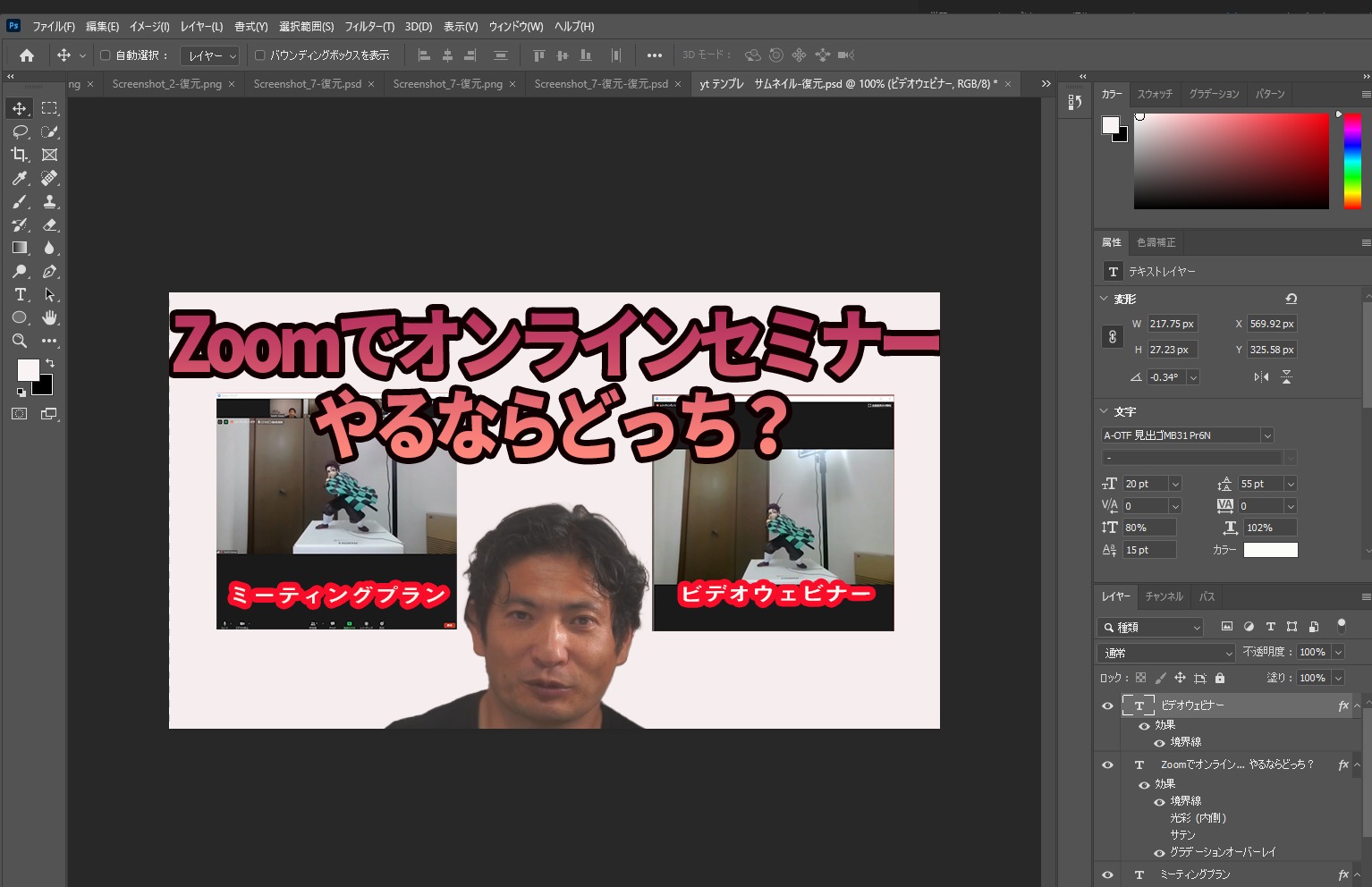Select the Clone Stamp tool
The image size is (1372, 887).
click(49, 201)
